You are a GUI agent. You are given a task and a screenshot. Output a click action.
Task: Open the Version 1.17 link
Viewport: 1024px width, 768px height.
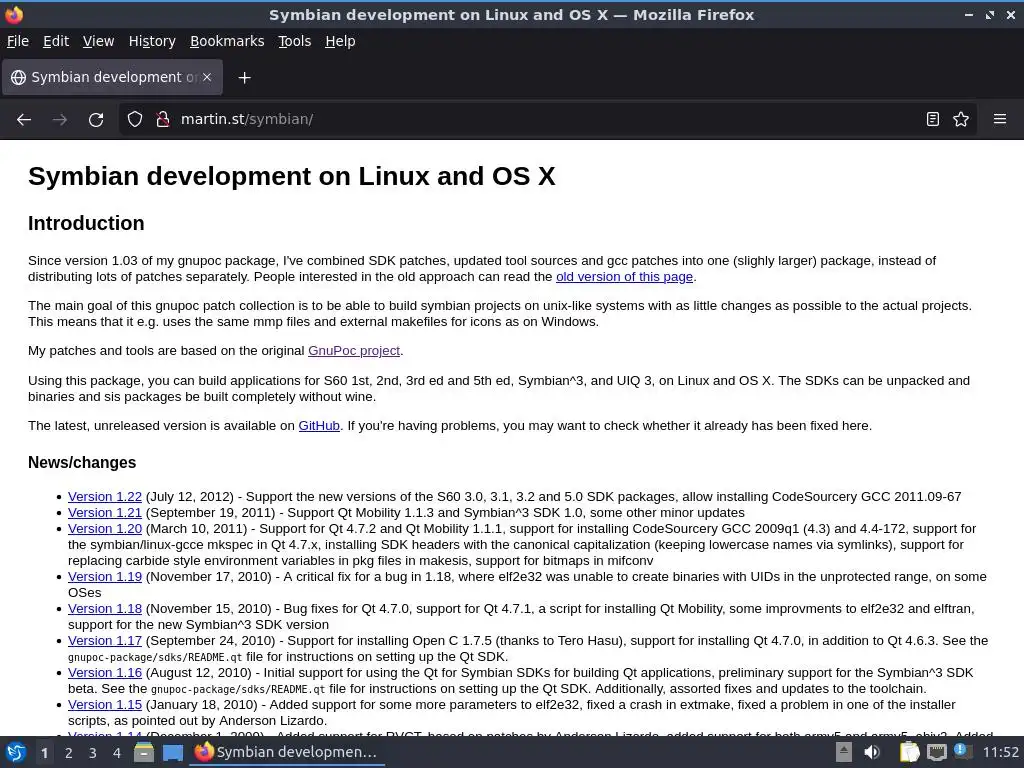click(104, 641)
